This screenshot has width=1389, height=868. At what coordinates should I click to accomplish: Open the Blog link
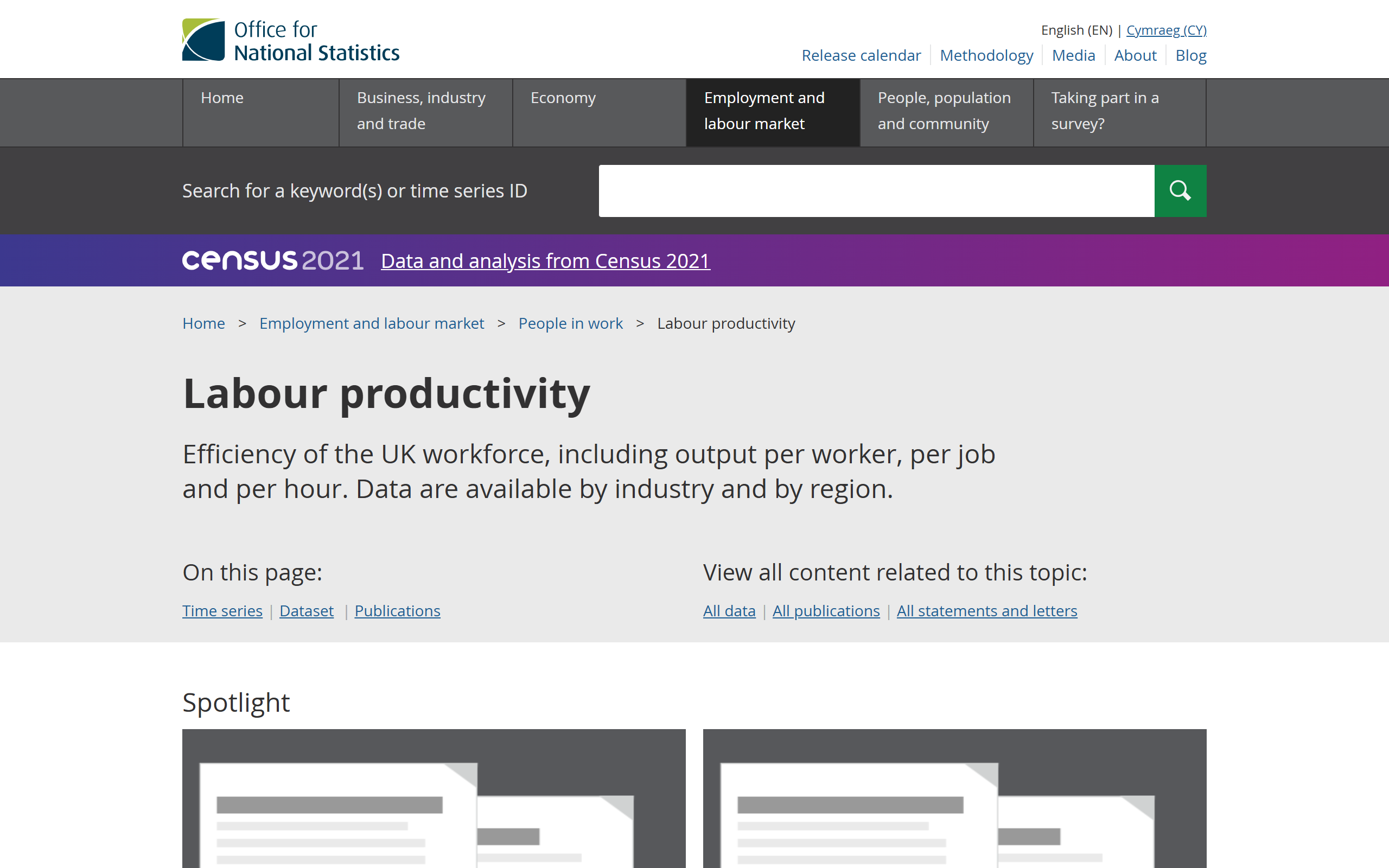pos(1191,55)
